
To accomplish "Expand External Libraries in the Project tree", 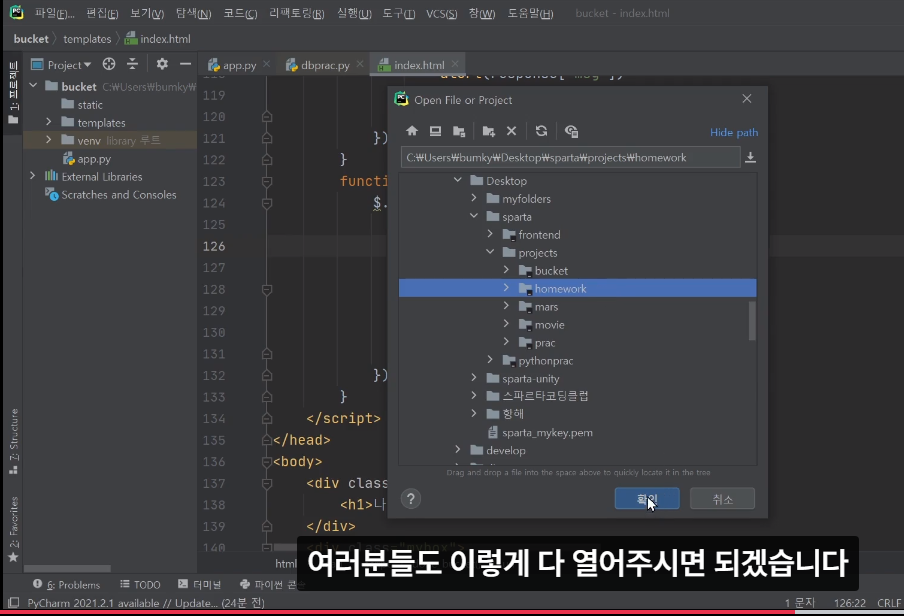I will point(33,176).
